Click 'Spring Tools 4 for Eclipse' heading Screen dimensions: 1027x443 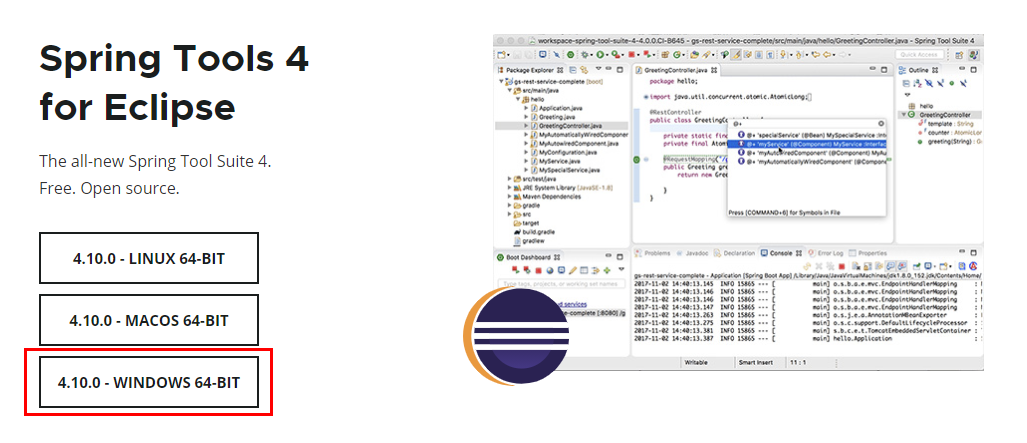tap(174, 83)
